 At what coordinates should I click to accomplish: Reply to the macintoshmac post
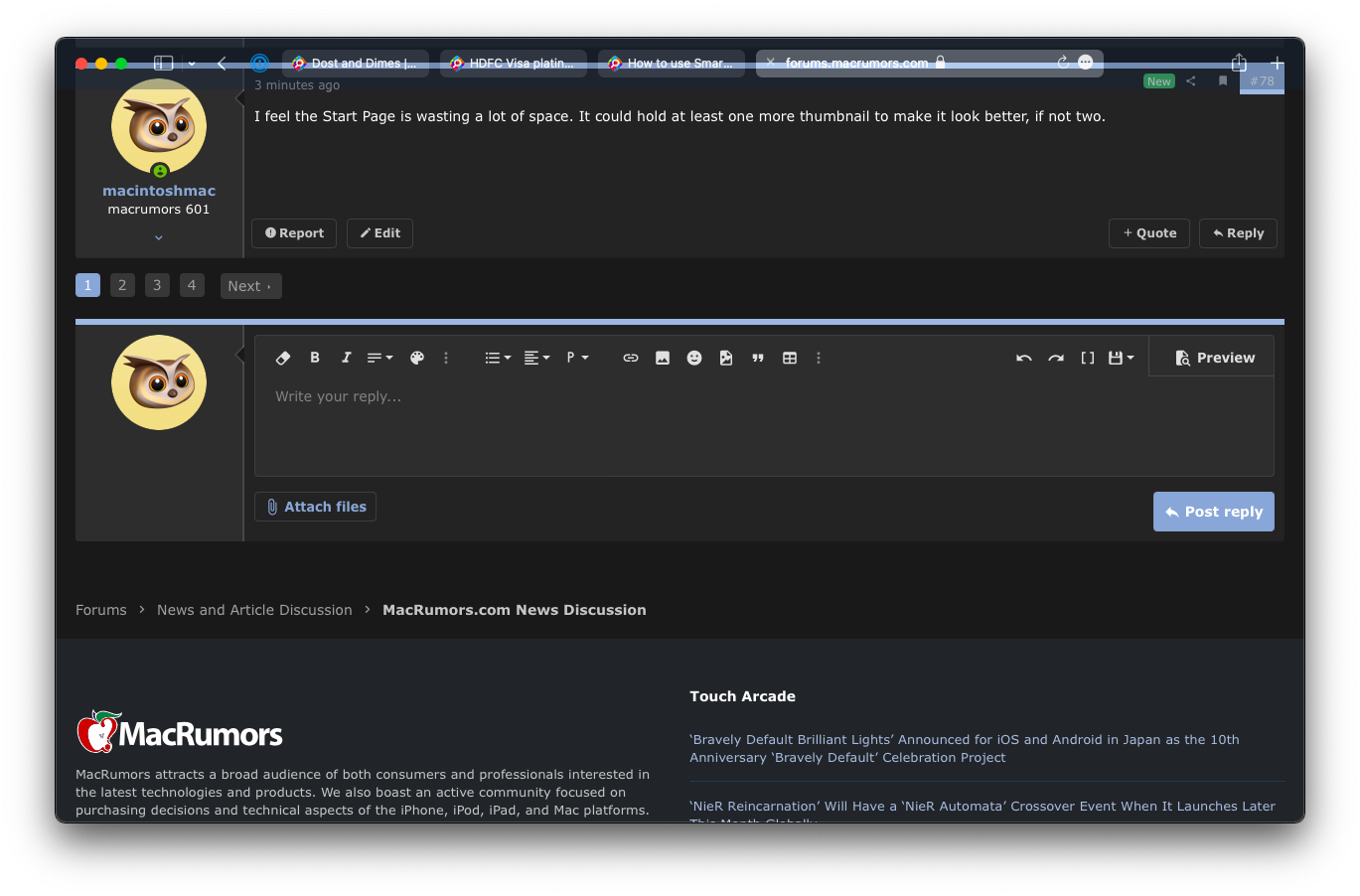click(1238, 233)
